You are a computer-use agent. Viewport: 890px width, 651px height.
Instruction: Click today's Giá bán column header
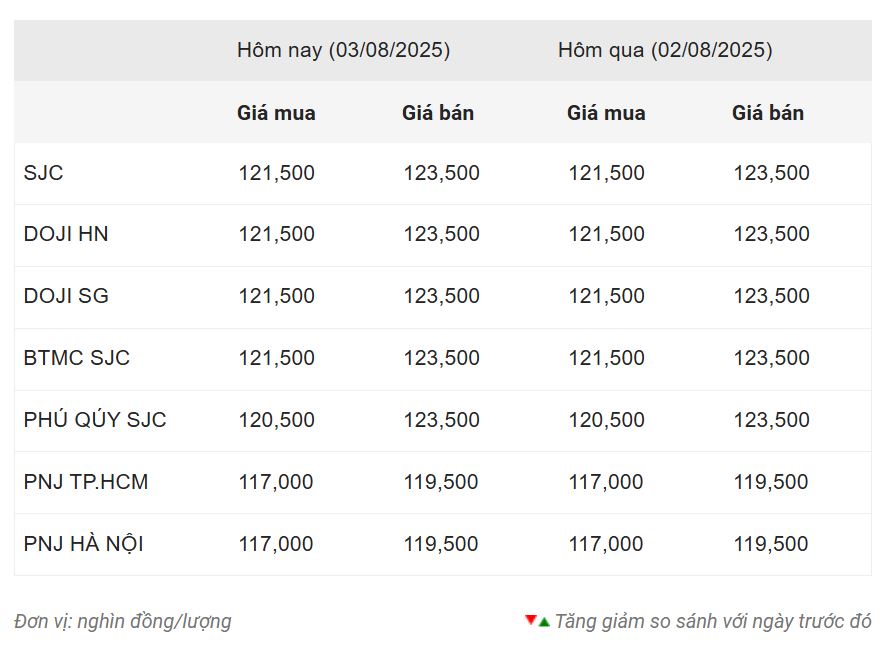[x=438, y=113]
